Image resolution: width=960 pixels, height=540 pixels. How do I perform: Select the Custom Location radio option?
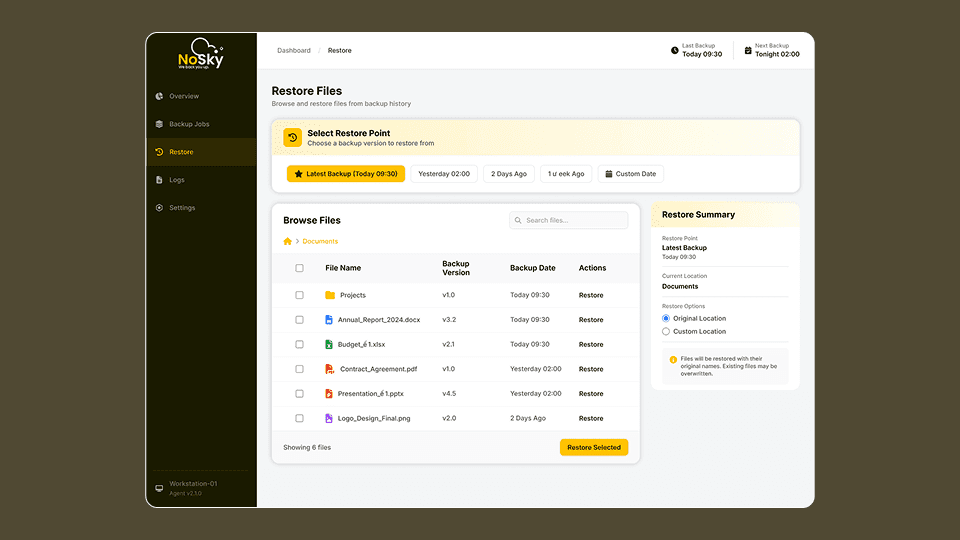click(x=666, y=331)
